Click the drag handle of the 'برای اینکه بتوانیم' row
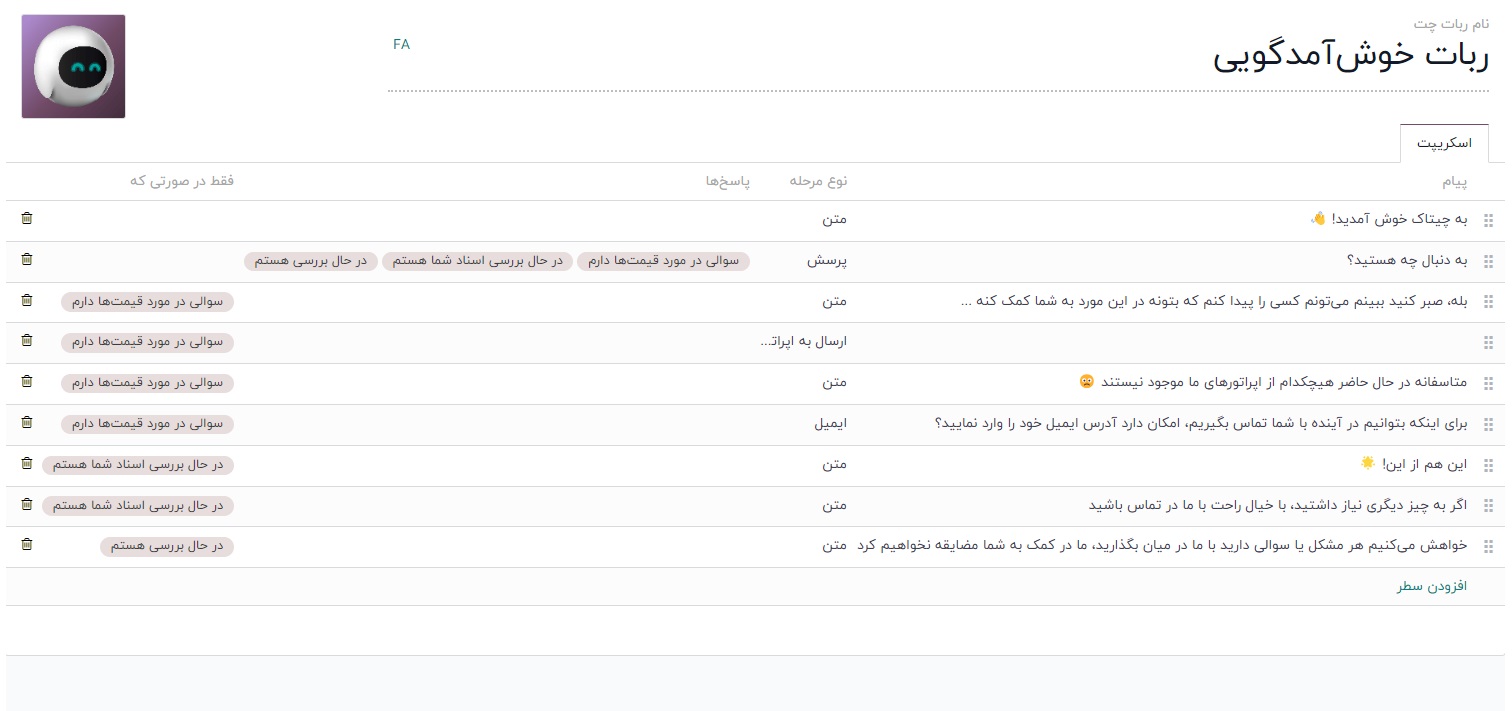Image resolution: width=1512 pixels, height=711 pixels. (x=1488, y=424)
